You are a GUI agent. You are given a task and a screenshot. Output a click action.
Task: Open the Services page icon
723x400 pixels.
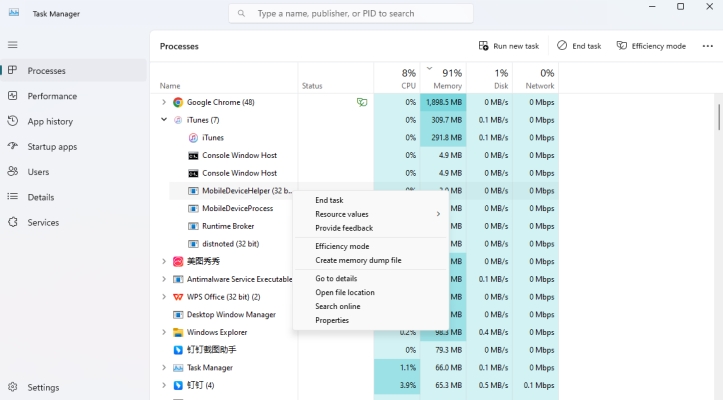pos(13,222)
